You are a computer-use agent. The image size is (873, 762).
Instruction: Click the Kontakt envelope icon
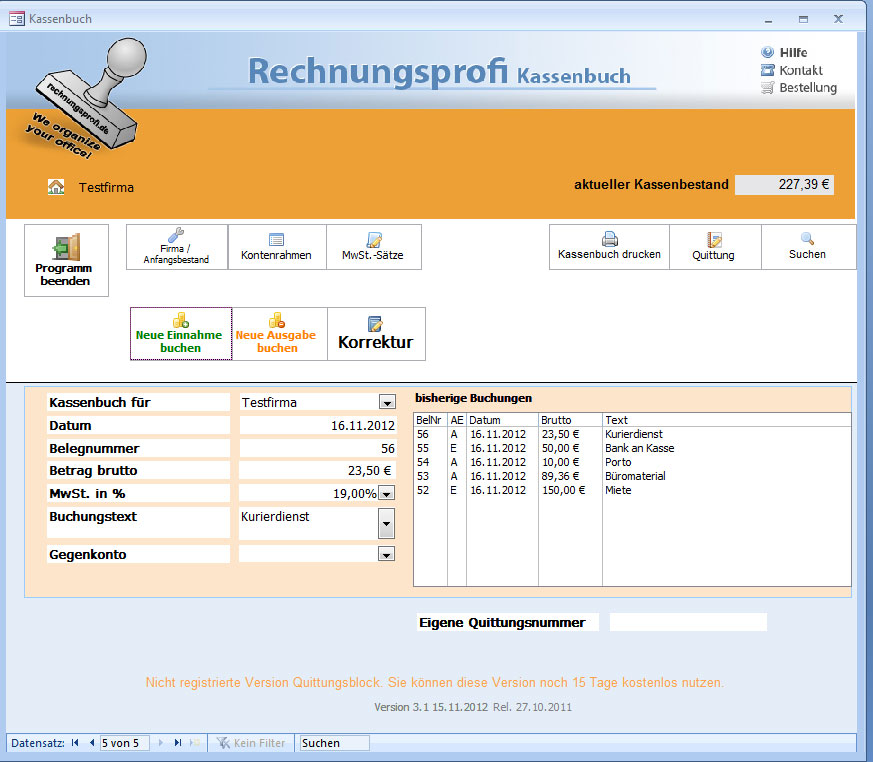[767, 70]
